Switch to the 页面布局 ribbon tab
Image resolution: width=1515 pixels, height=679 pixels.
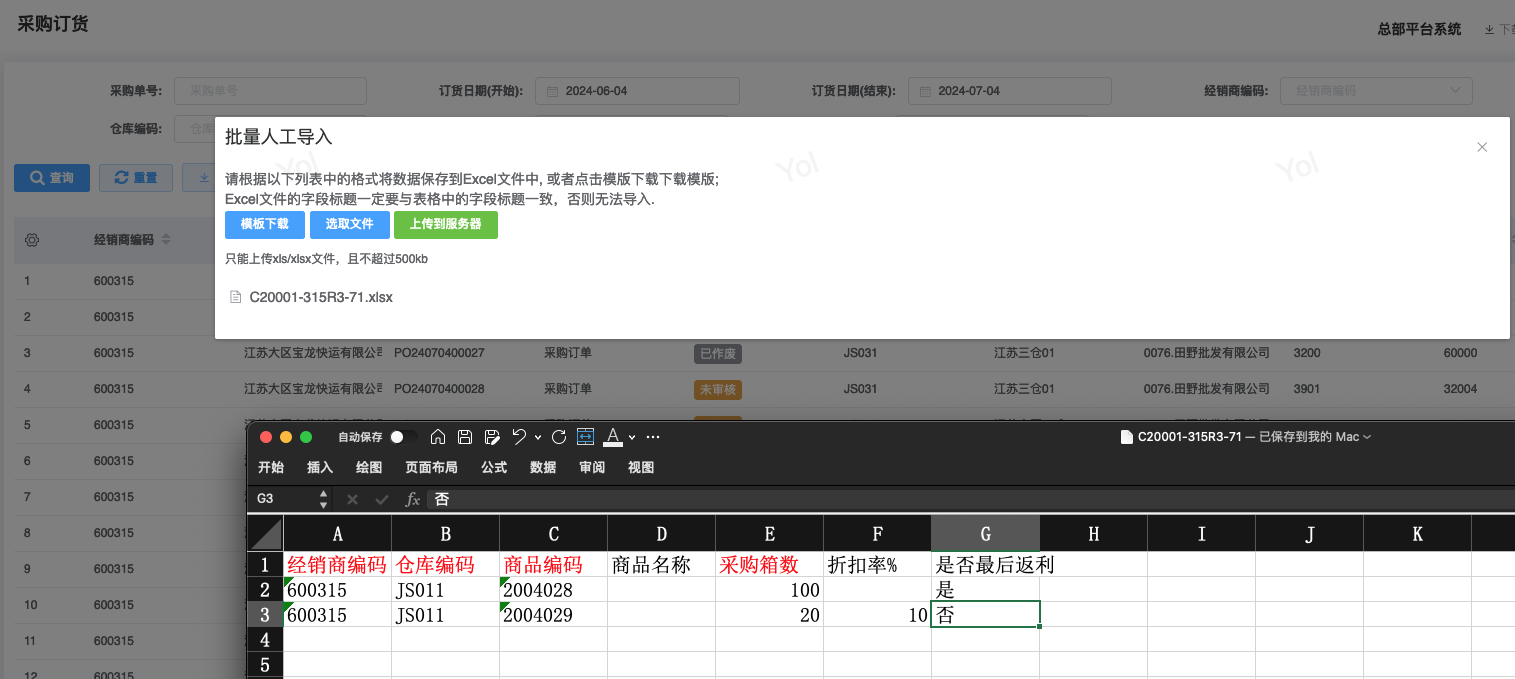pyautogui.click(x=431, y=467)
